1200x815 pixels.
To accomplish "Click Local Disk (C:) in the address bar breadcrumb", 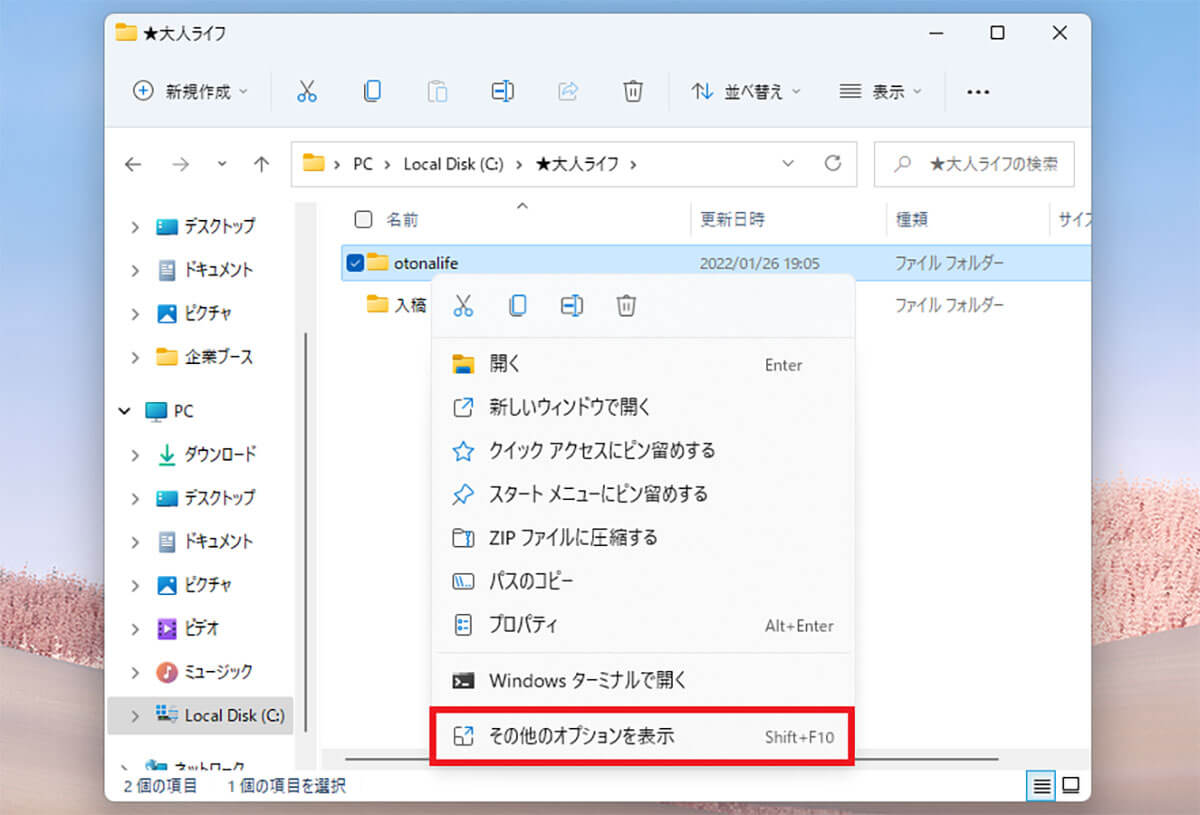I will point(453,164).
